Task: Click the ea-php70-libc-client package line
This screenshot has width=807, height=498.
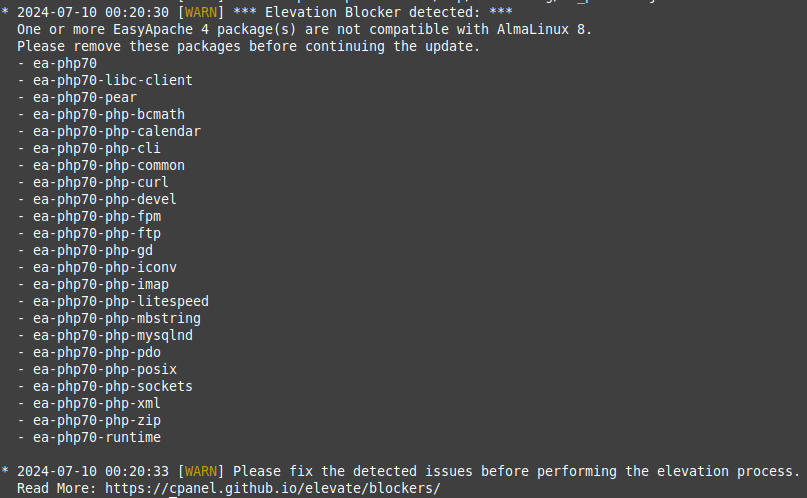Action: [112, 80]
